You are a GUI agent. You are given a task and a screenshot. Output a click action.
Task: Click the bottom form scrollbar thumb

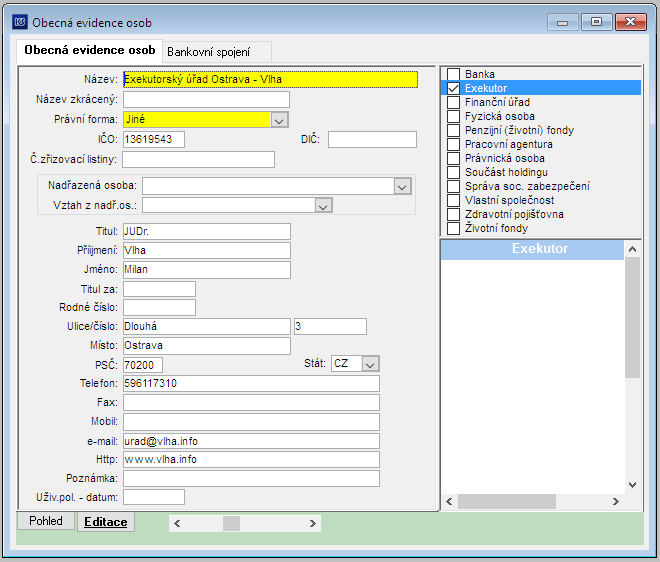point(231,523)
